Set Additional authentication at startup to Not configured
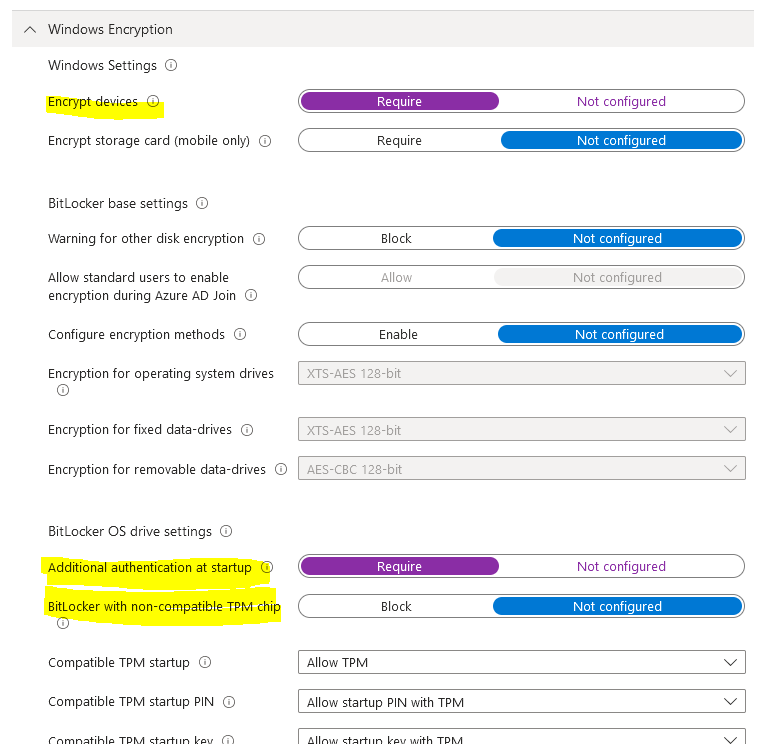Viewport: 770px width, 744px height. point(621,567)
